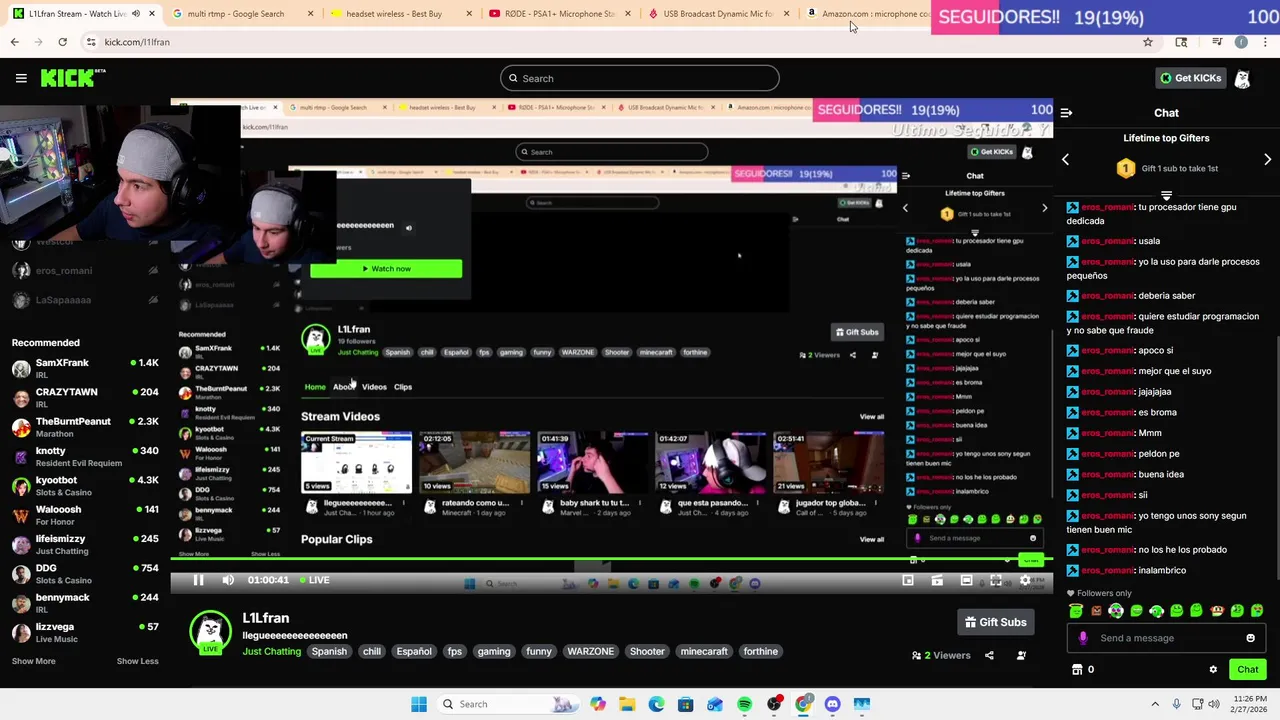This screenshot has width=1280, height=720.
Task: Open TheBurntPeanut channel in sidebar
Action: [x=85, y=427]
